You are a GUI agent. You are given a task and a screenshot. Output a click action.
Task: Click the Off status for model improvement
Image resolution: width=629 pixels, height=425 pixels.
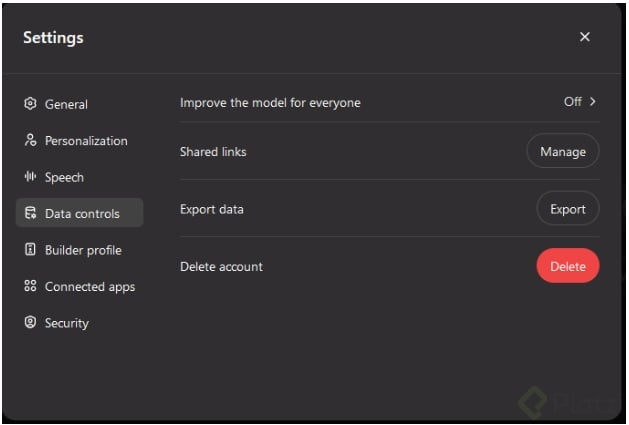(x=572, y=102)
